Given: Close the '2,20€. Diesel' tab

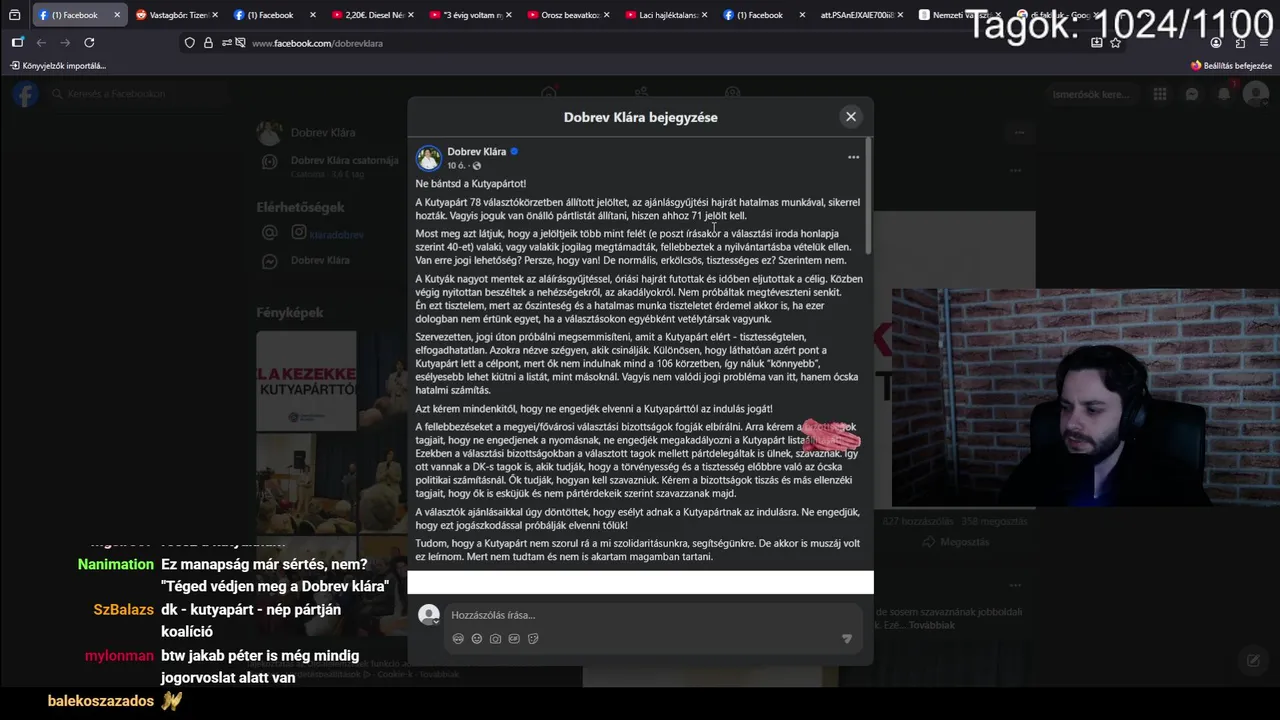Looking at the screenshot, I should [x=411, y=15].
